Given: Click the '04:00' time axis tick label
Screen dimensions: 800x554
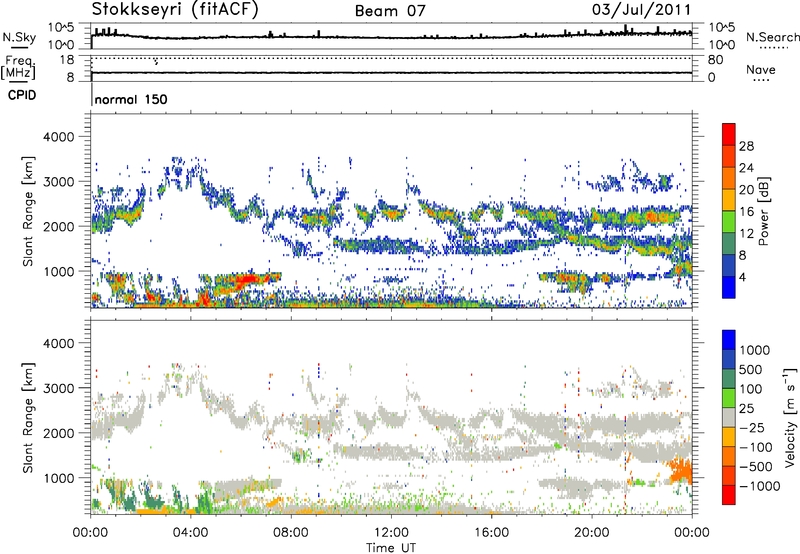Looking at the screenshot, I should (191, 533).
